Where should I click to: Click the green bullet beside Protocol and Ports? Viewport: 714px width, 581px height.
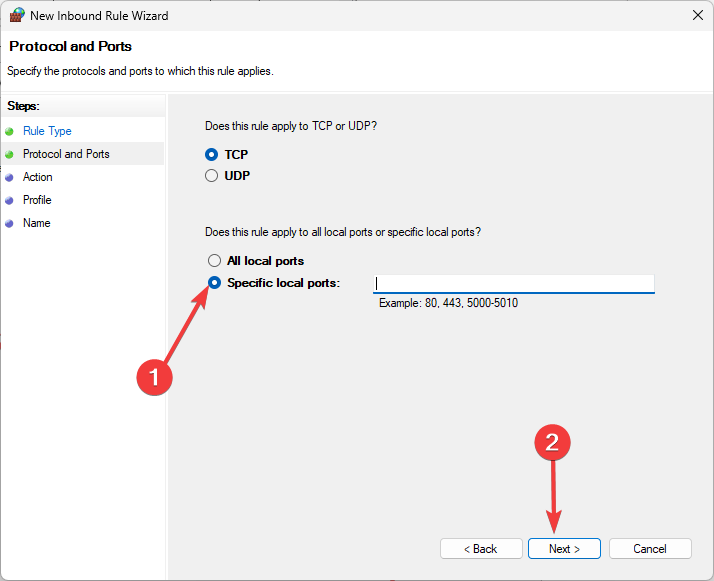(x=9, y=155)
